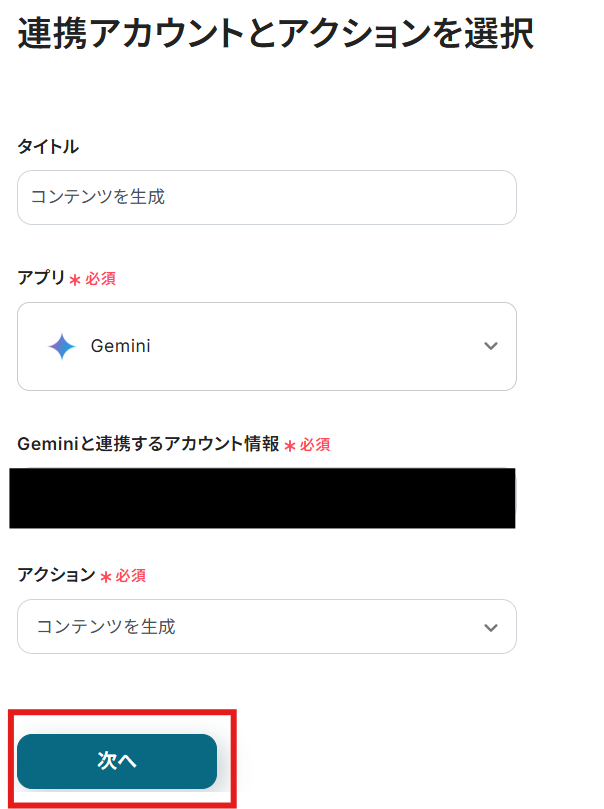
Task: Select the Gemini text in the app selector
Action: [x=120, y=346]
